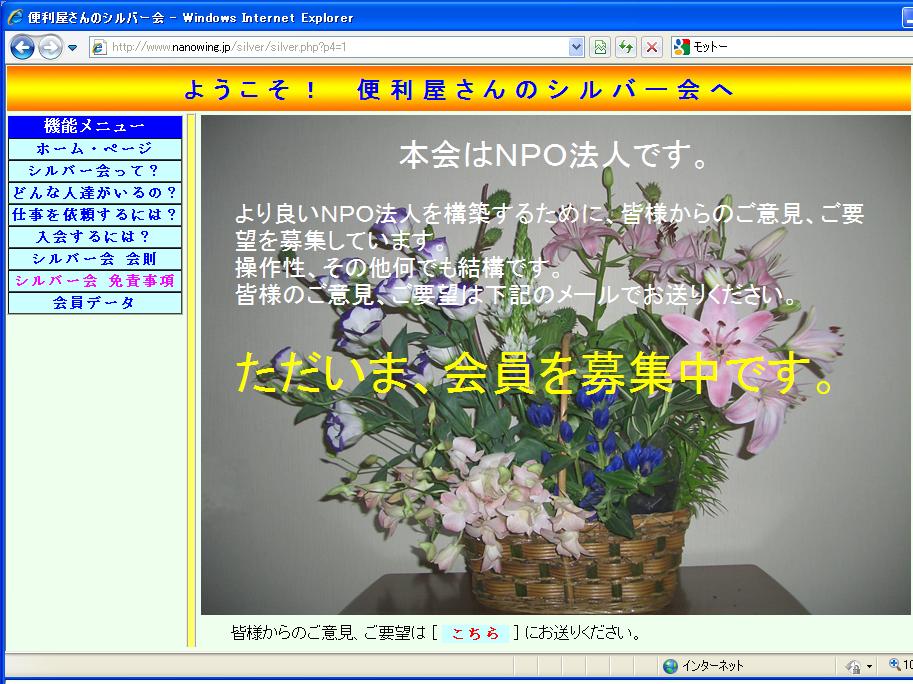Viewport: 913px width, 684px height.
Task: Click the protected mode security icon in status bar
Action: tap(853, 666)
